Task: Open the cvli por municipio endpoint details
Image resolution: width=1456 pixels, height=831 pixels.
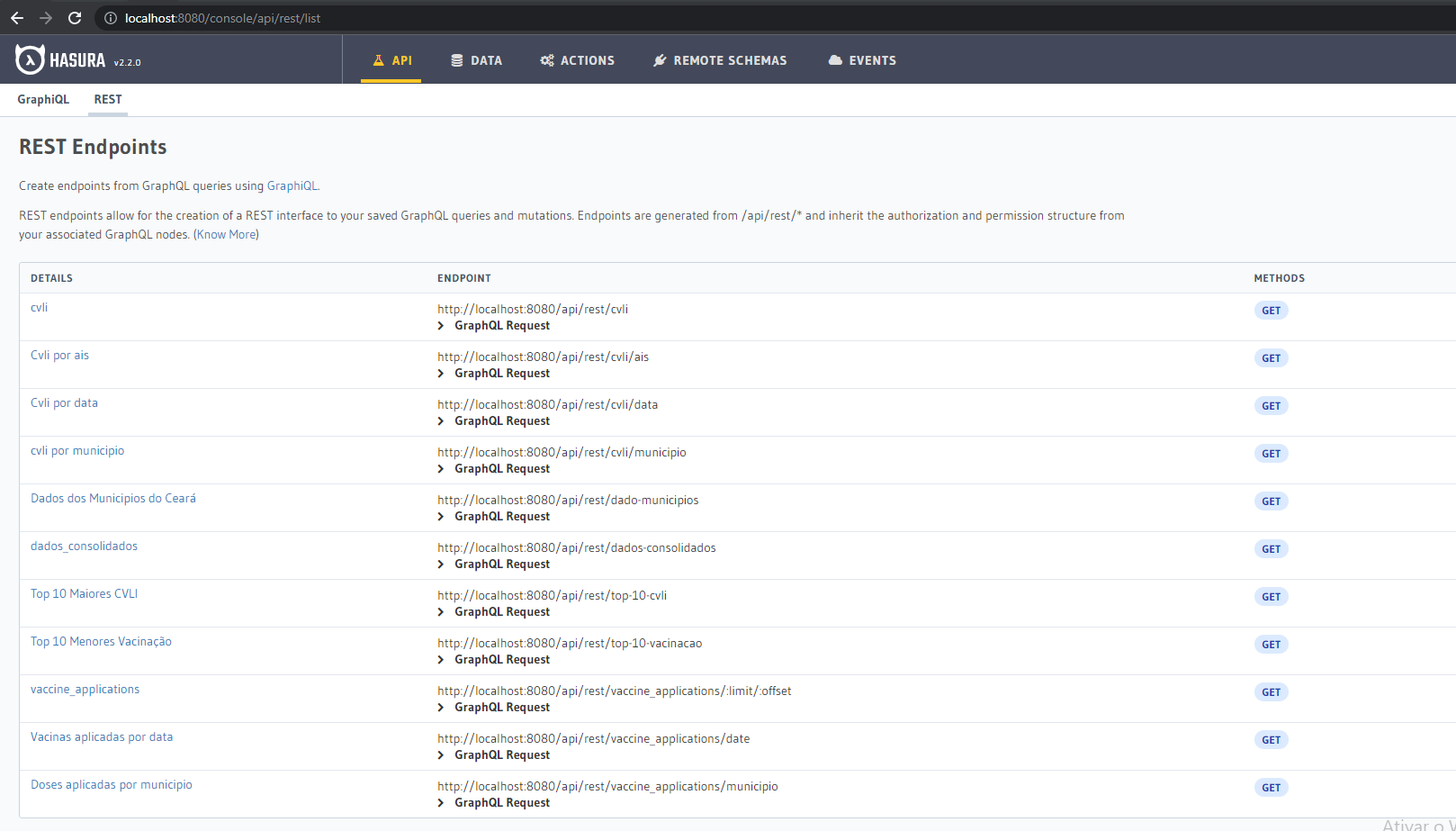Action: pyautogui.click(x=77, y=450)
